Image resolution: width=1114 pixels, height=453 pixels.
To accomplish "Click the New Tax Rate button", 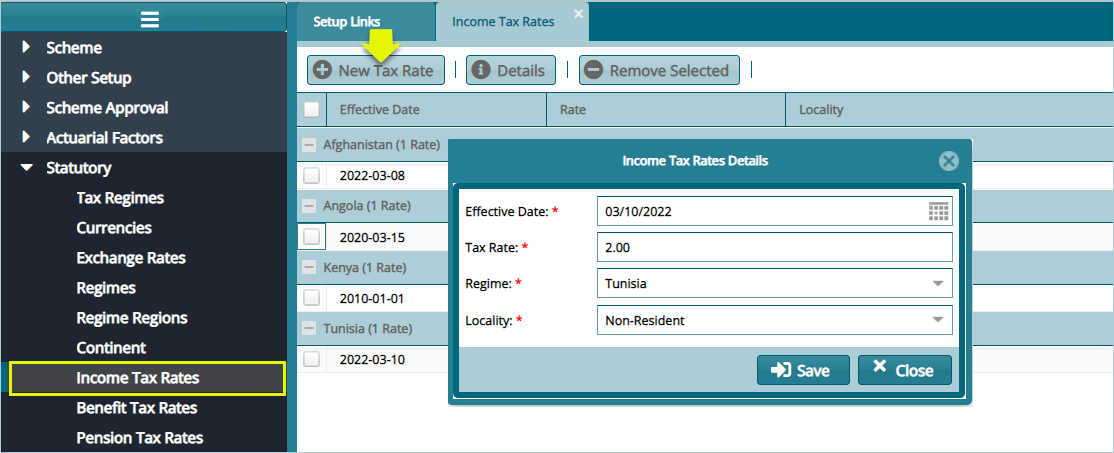I will 375,70.
